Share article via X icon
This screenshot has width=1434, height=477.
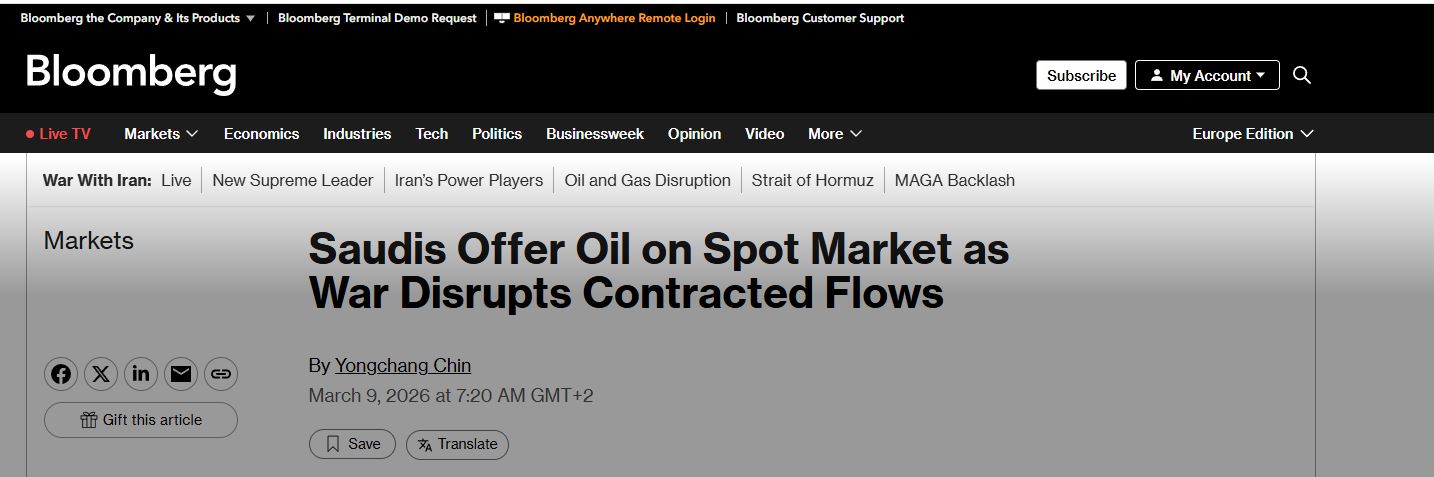[x=101, y=374]
